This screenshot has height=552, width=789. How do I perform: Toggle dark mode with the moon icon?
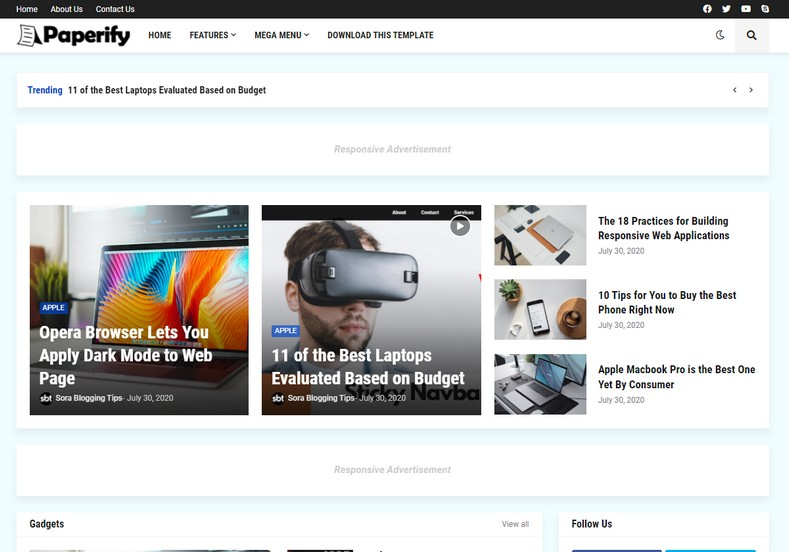click(720, 35)
